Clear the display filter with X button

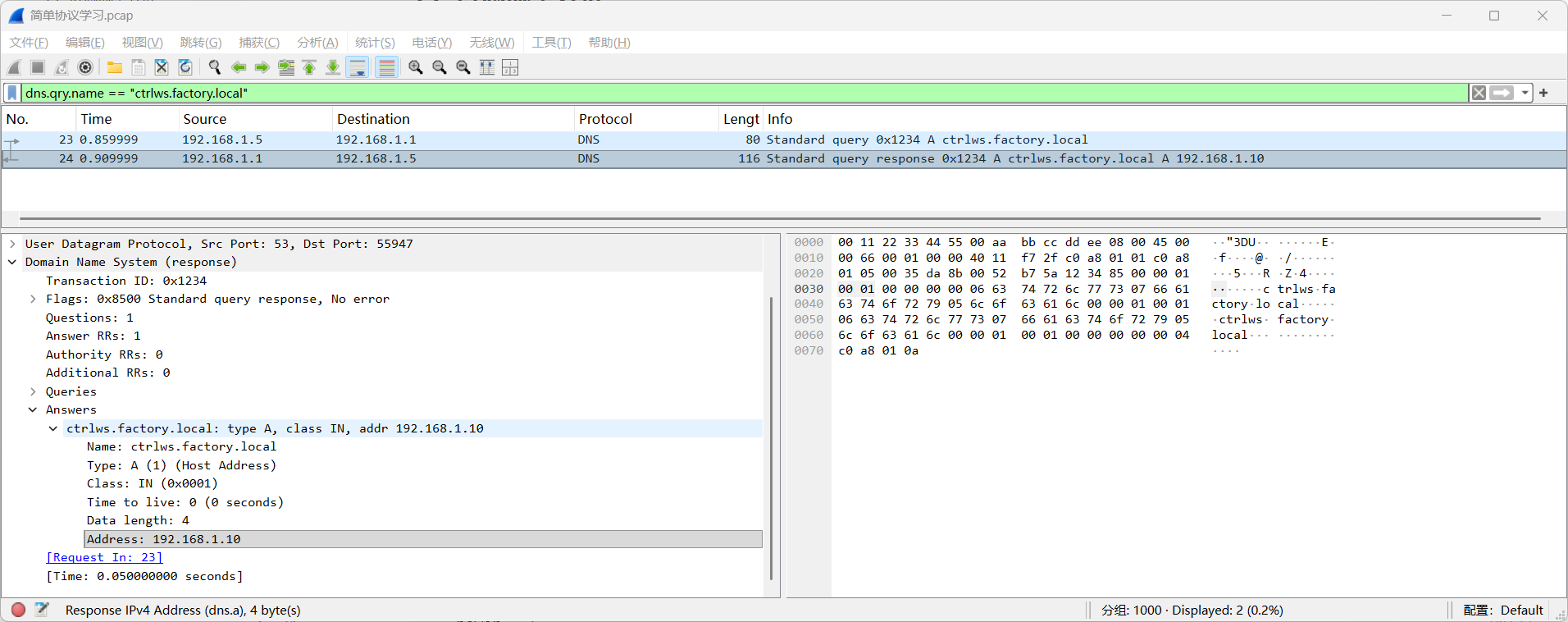[x=1479, y=93]
